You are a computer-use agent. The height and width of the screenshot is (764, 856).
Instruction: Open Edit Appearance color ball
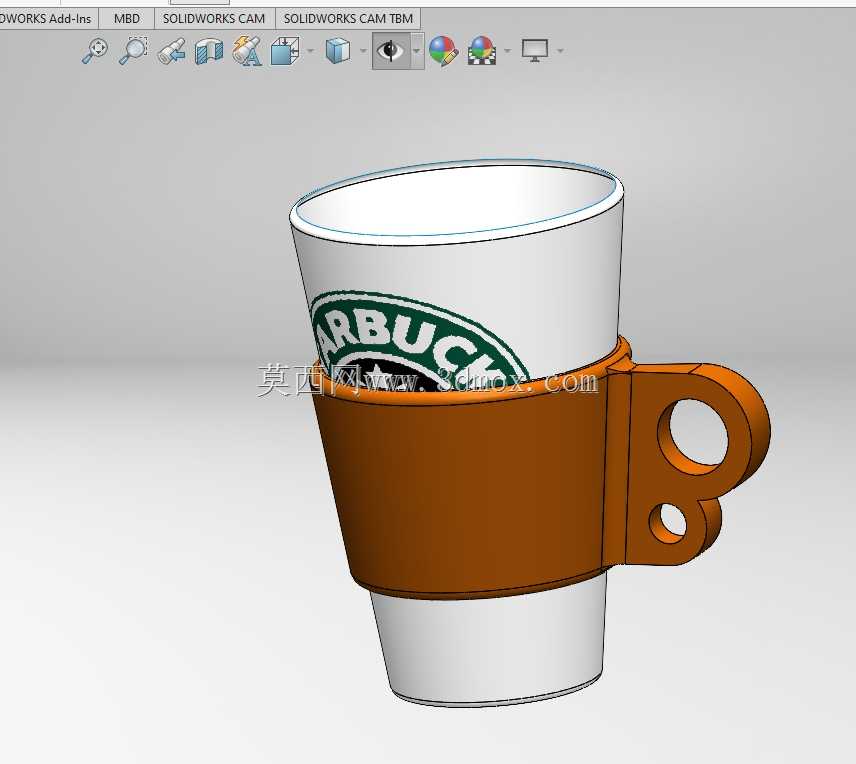pyautogui.click(x=443, y=51)
